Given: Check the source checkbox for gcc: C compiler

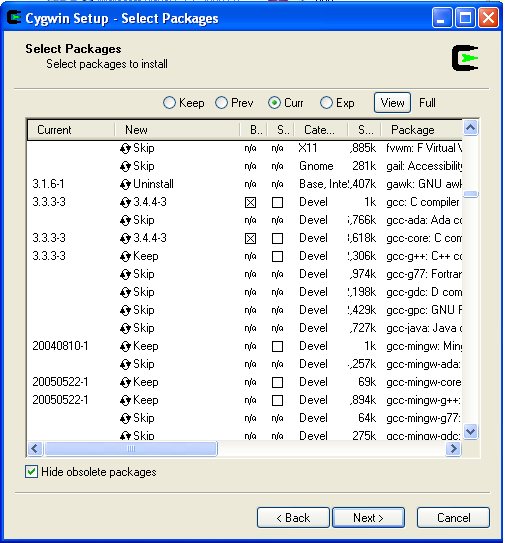Looking at the screenshot, I should coord(277,203).
